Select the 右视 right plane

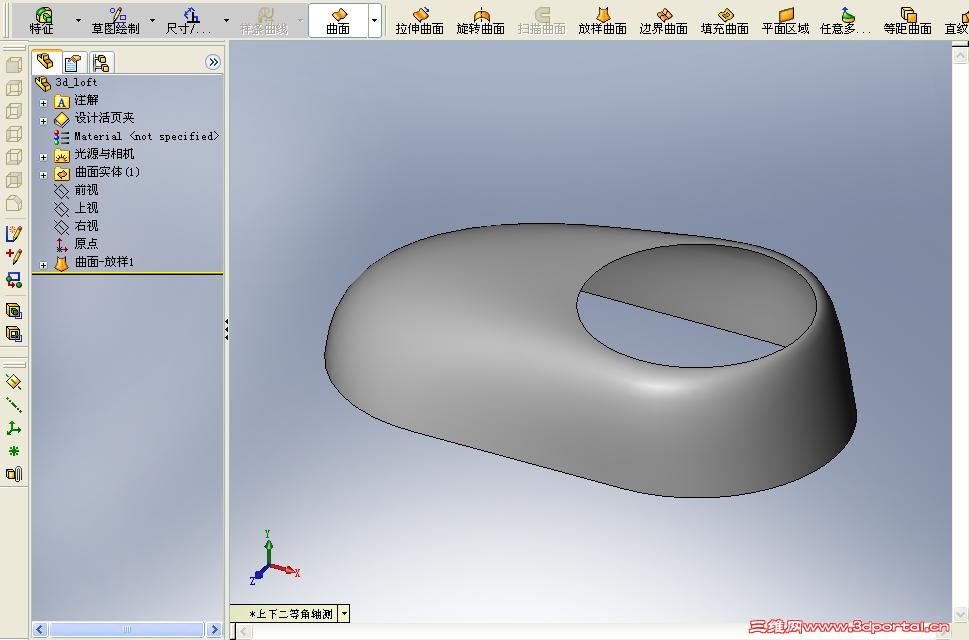pos(77,225)
